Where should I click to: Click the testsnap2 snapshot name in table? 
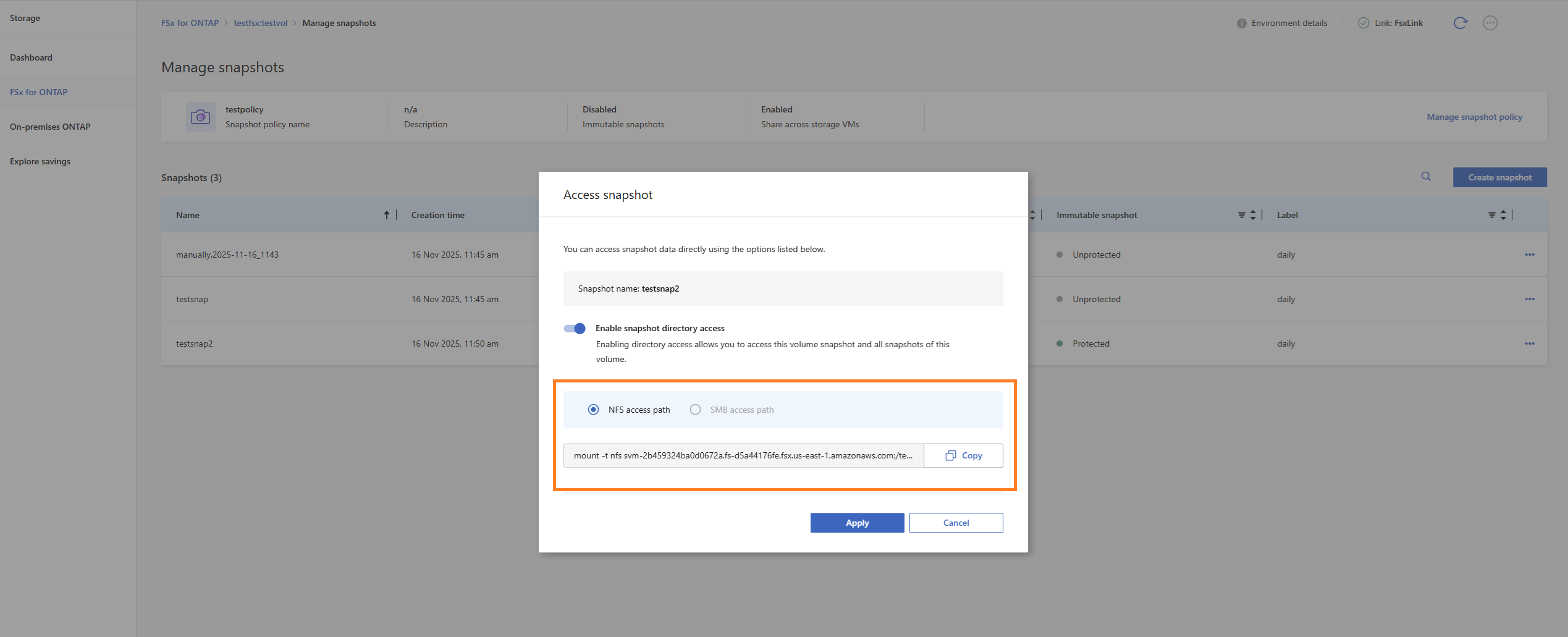[x=194, y=344]
